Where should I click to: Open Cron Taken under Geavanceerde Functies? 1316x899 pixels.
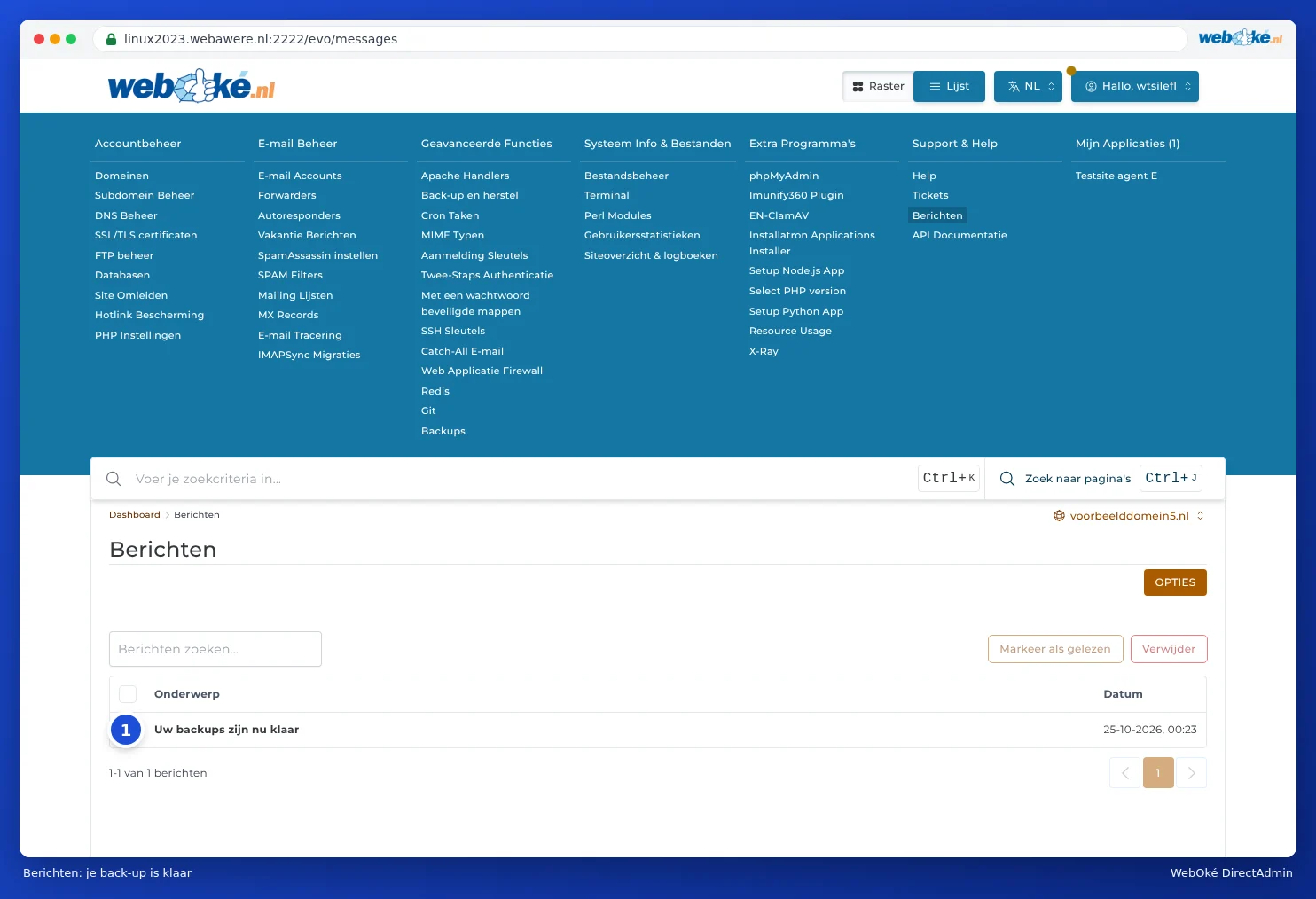click(x=450, y=215)
